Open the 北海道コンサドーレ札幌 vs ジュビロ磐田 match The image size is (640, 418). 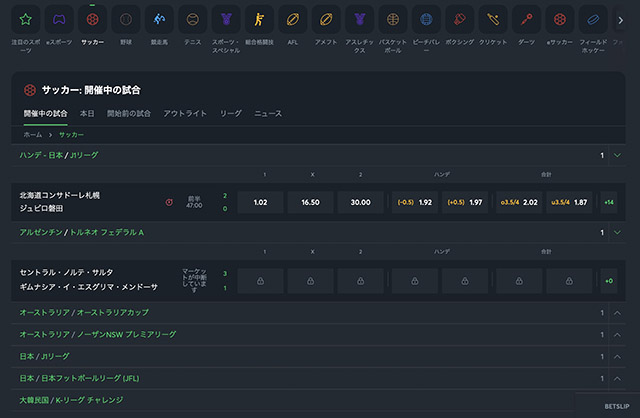(x=60, y=202)
